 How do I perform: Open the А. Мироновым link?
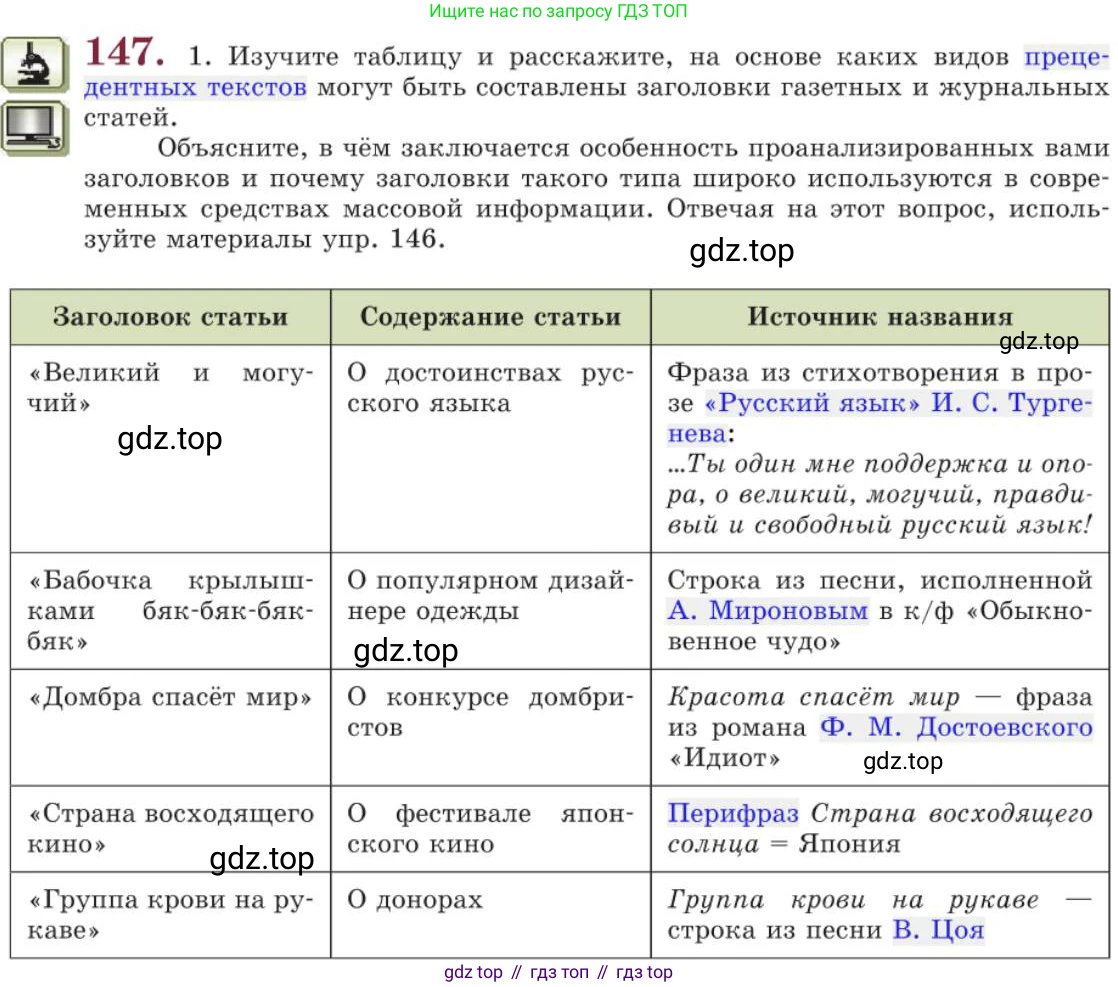point(767,611)
